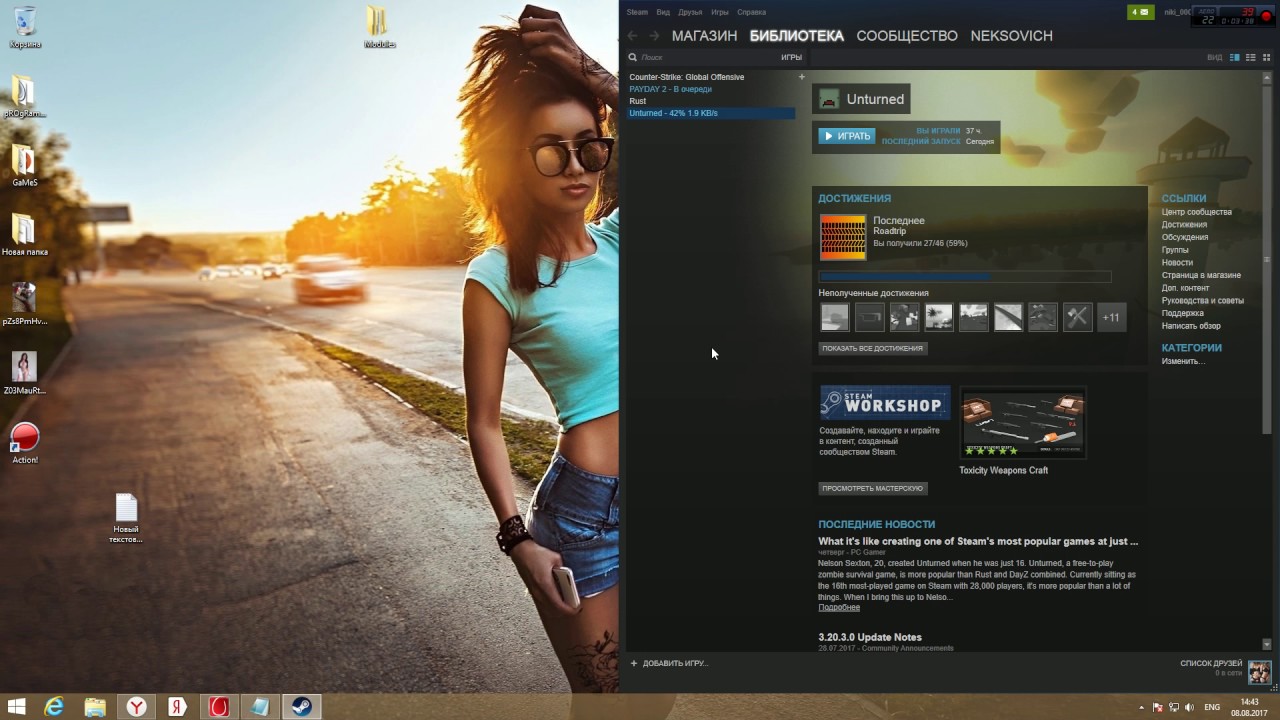
Task: Click the Roadtrip achievement icon
Action: point(843,237)
